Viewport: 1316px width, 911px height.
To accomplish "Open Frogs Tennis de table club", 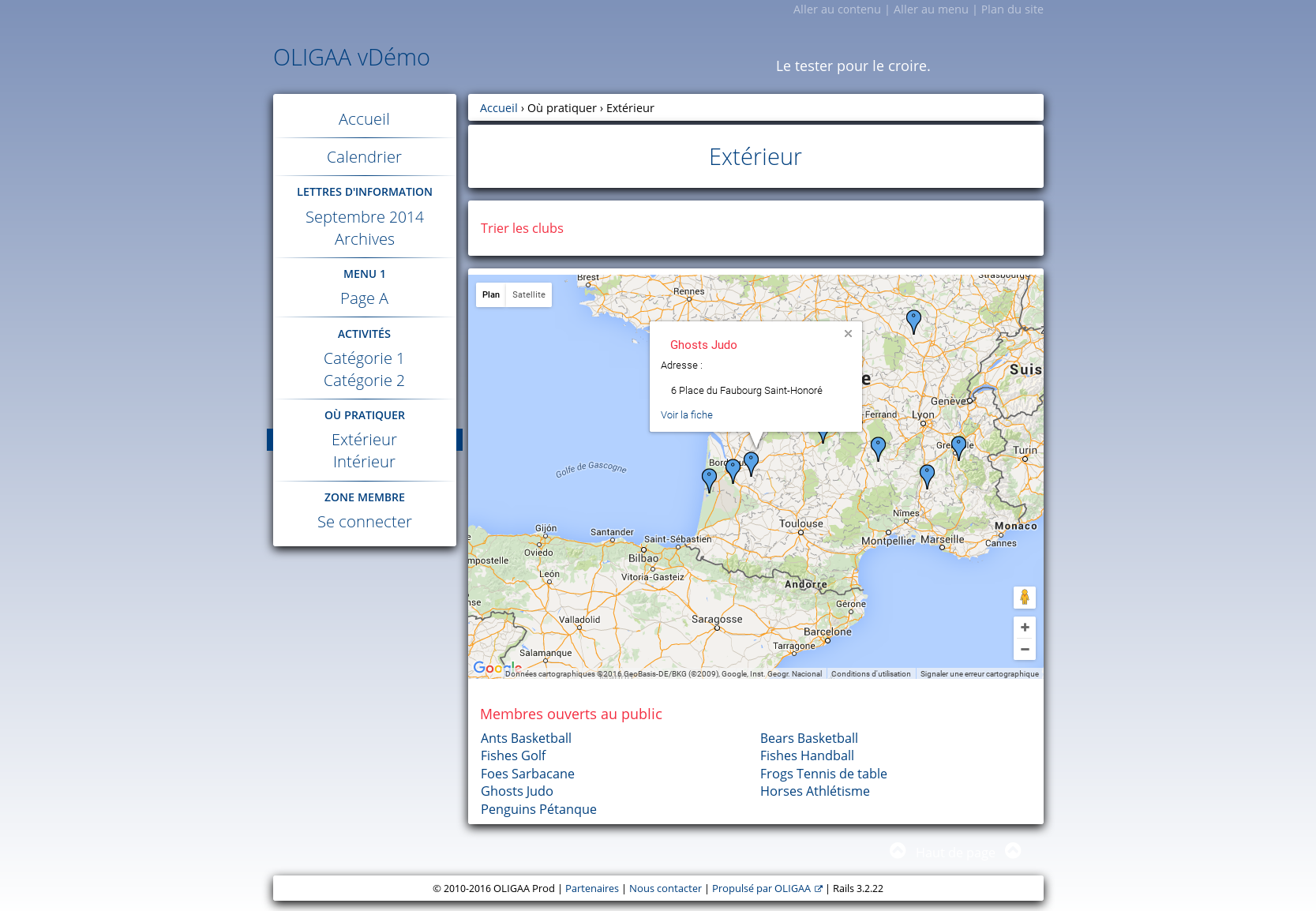I will [823, 774].
